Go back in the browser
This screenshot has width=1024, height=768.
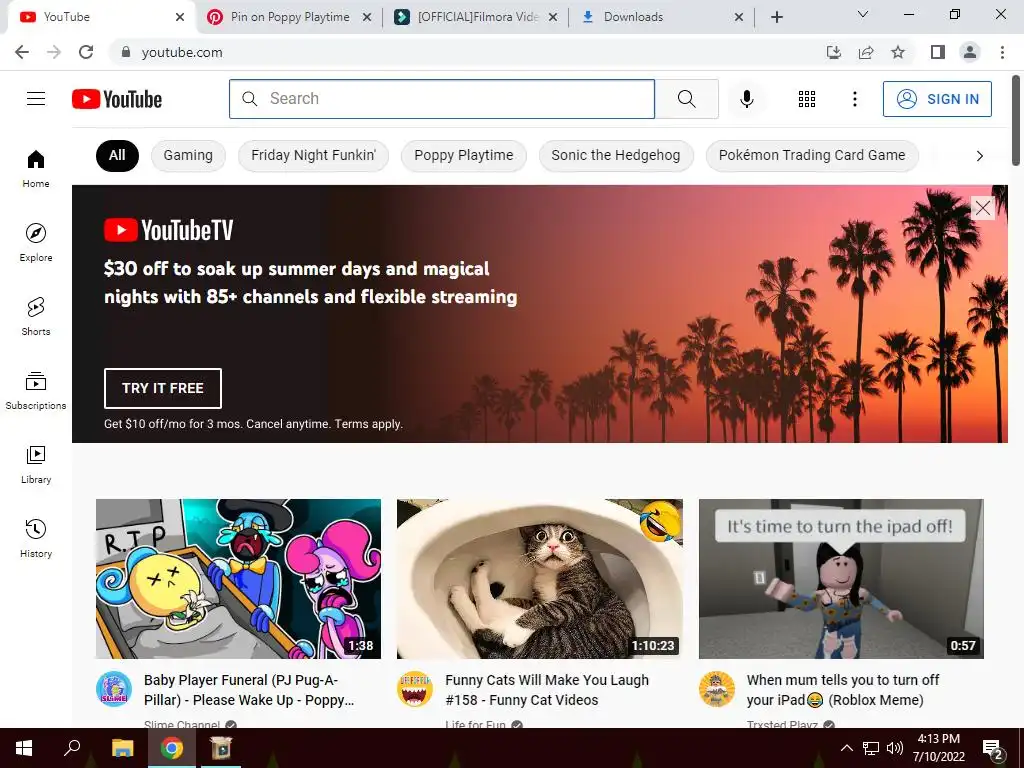[x=22, y=52]
